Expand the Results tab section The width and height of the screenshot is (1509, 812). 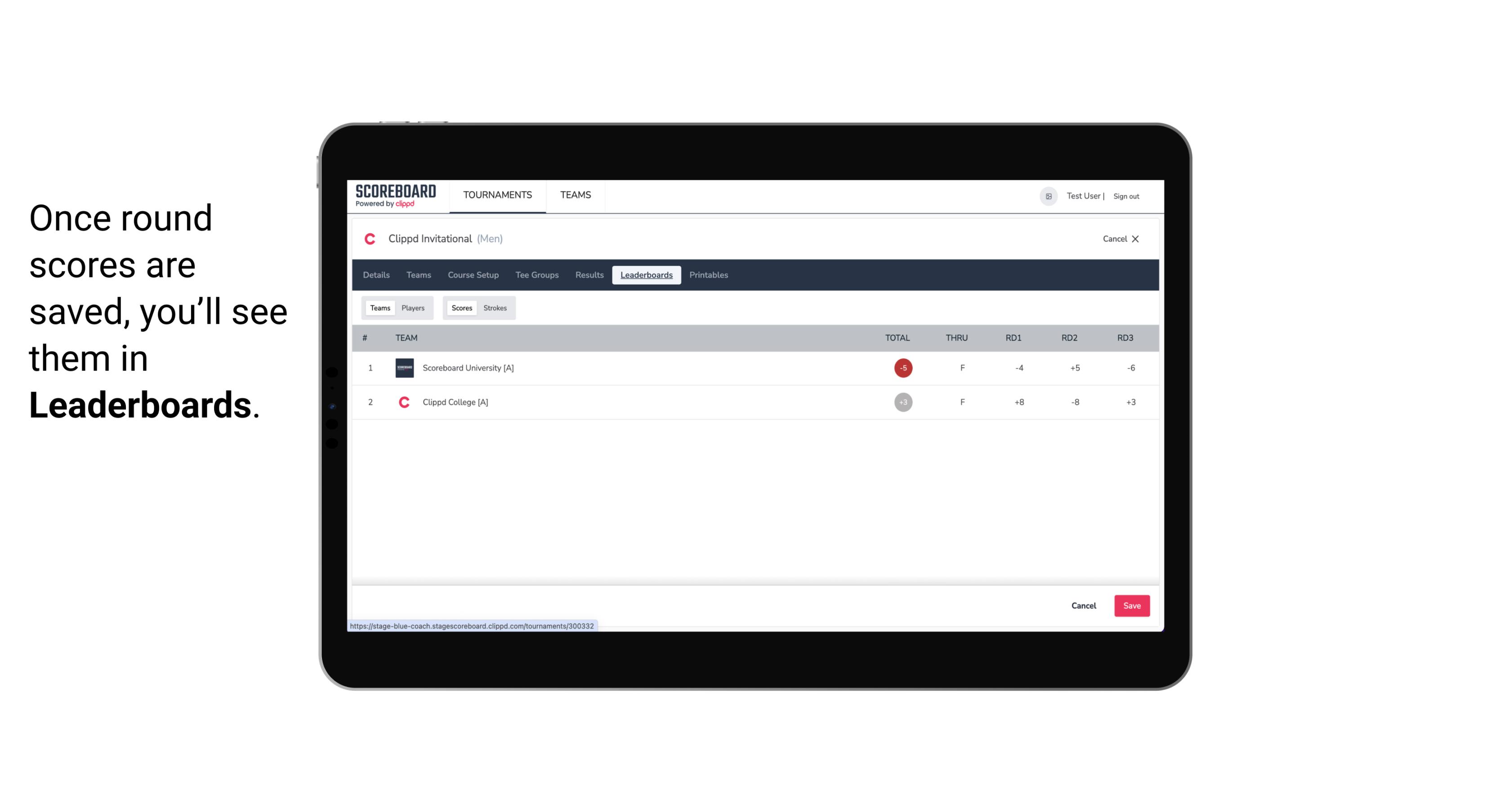tap(589, 275)
